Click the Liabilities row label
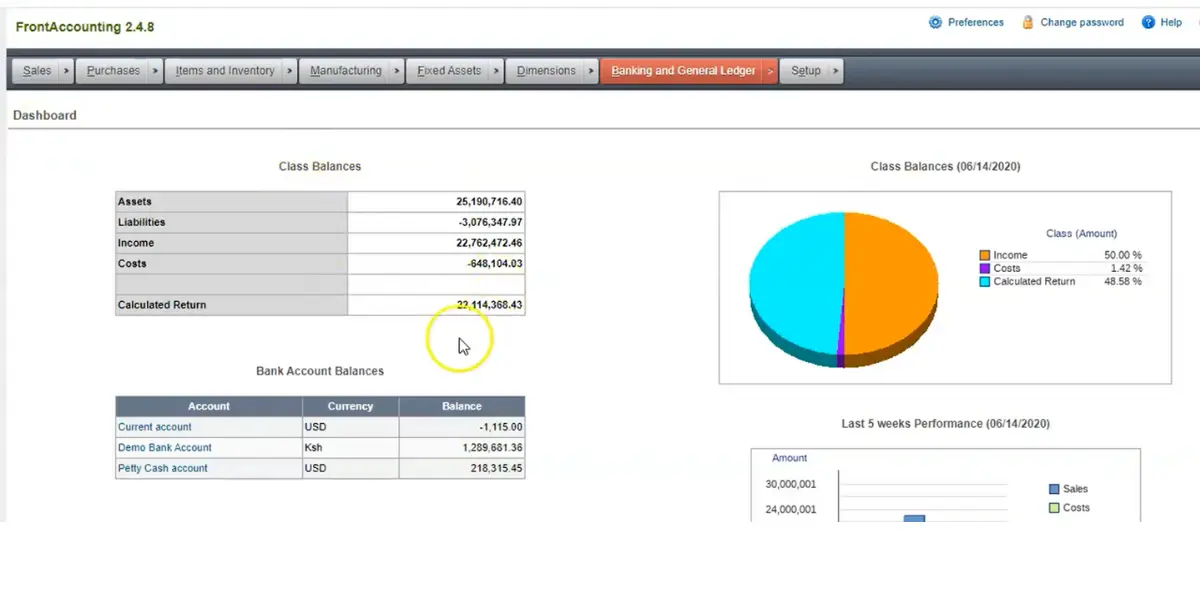This screenshot has height=600, width=1200. [x=142, y=222]
